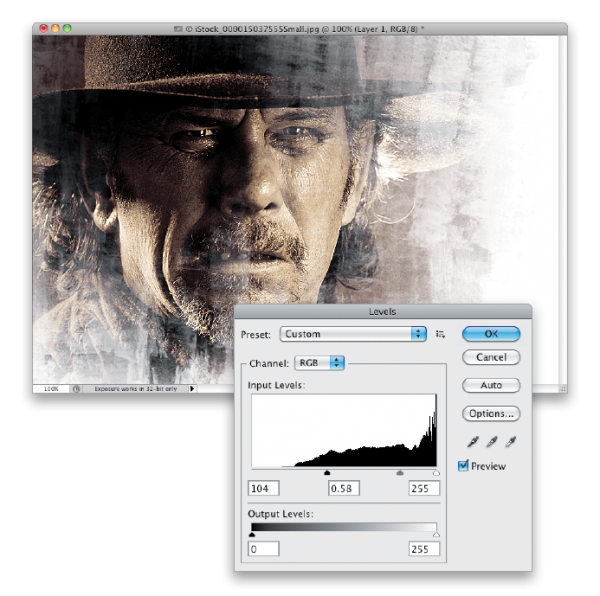
Task: Open the Preset dropdown set to Custom
Action: [x=352, y=334]
